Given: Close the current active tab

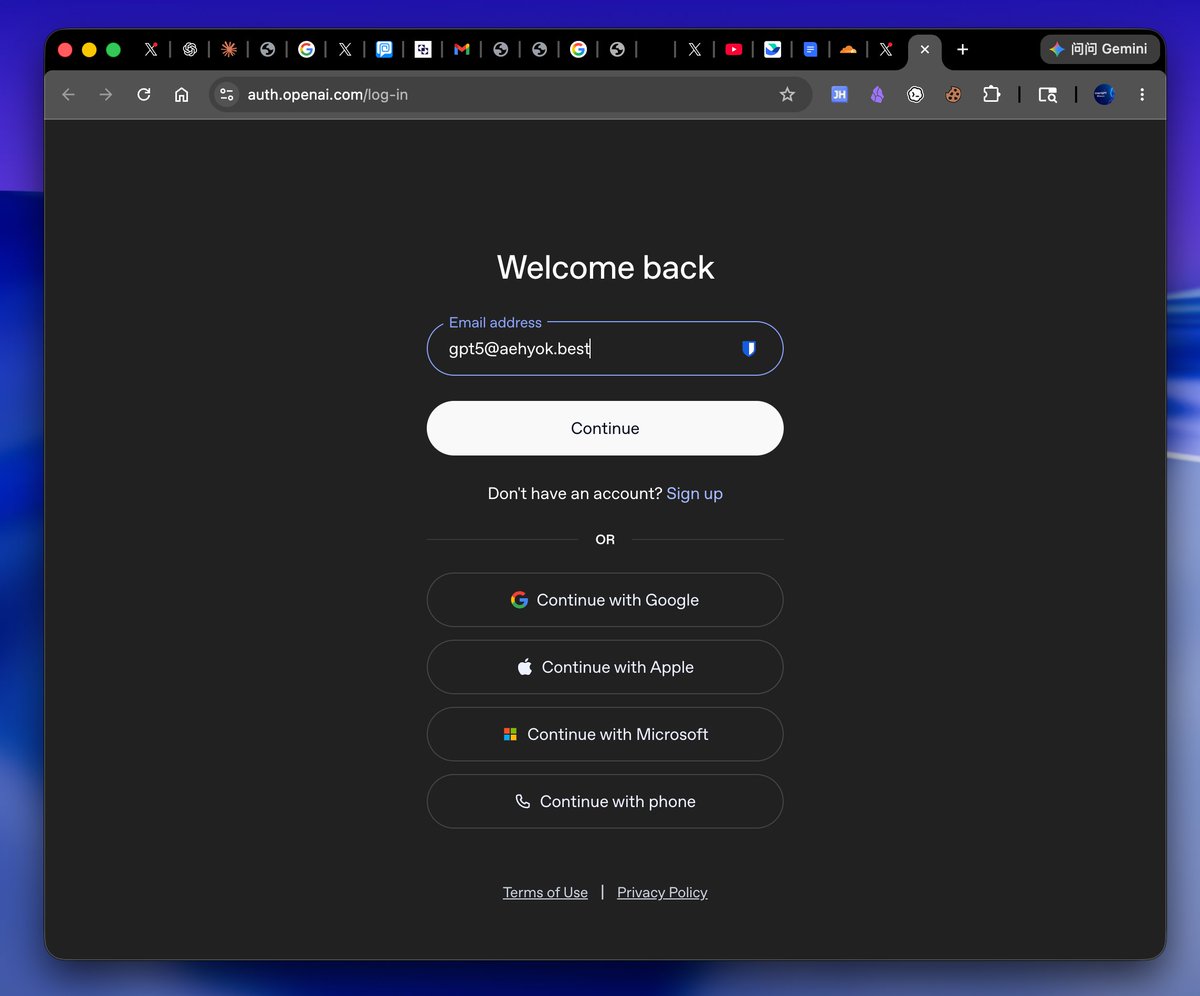Looking at the screenshot, I should pos(924,49).
